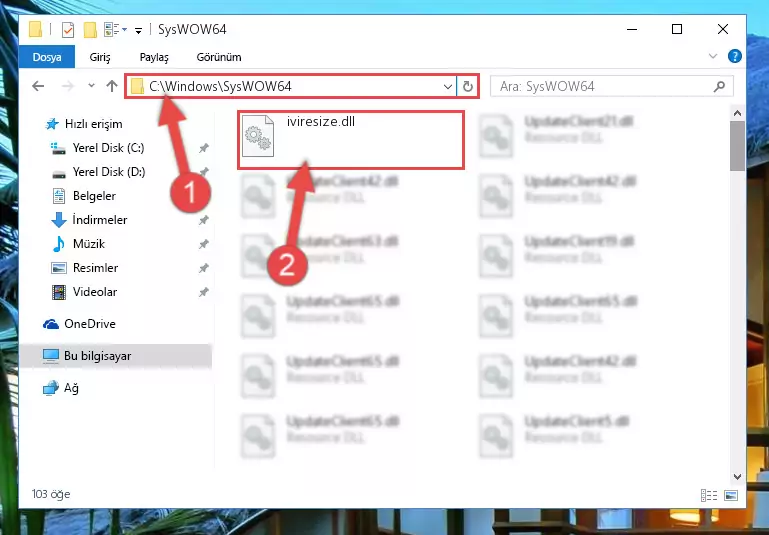Click the folder icon at title bar left
769x535 pixels.
(35, 29)
